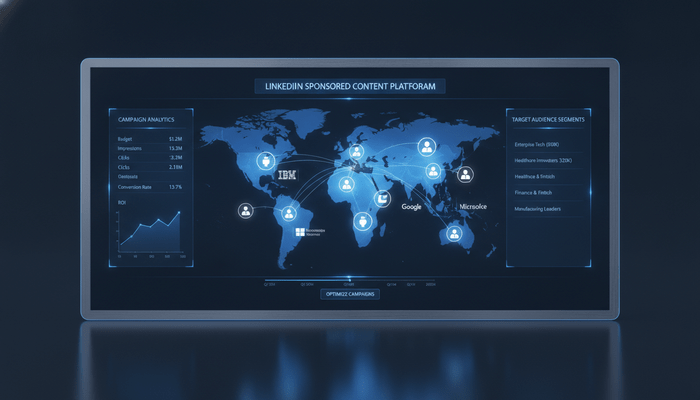Open the Target Audience Segments header
The image size is (700, 400).
(x=548, y=120)
